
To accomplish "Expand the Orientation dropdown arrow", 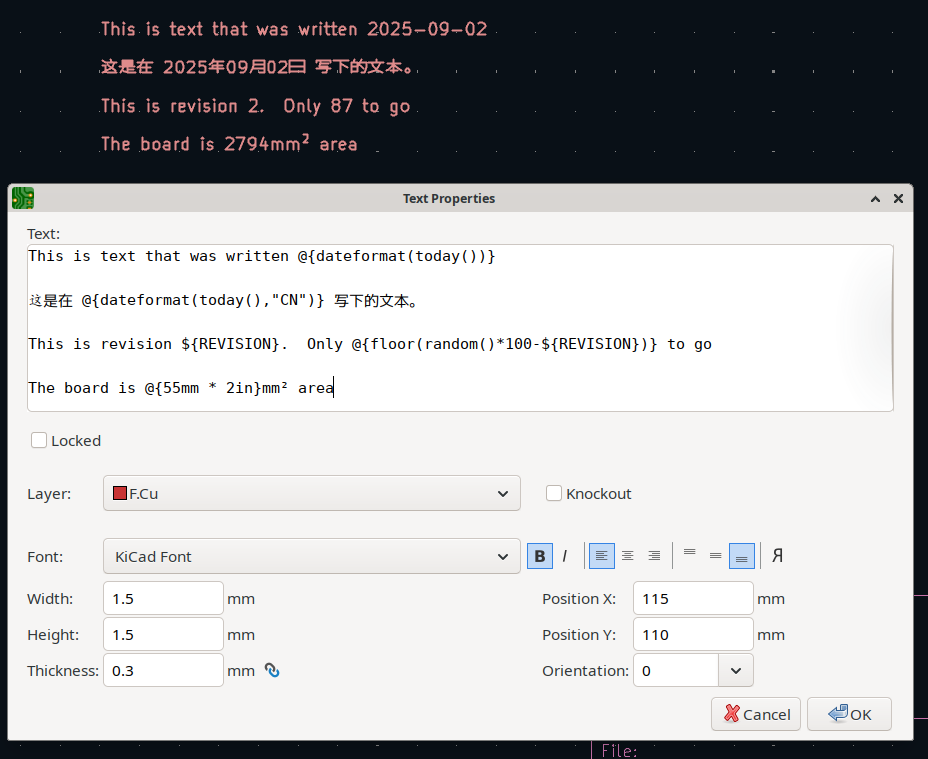I will [x=736, y=671].
